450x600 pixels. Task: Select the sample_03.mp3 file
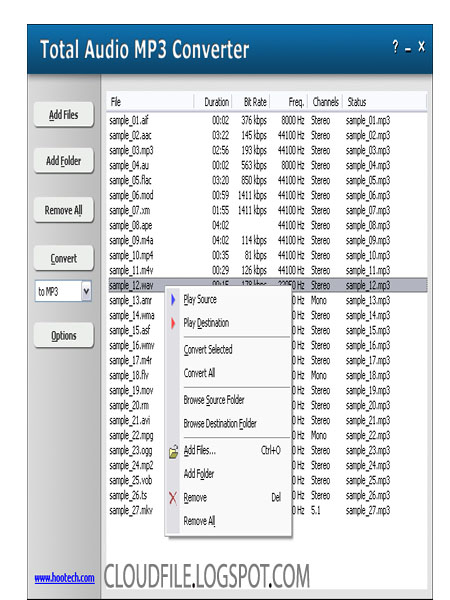pyautogui.click(x=131, y=150)
